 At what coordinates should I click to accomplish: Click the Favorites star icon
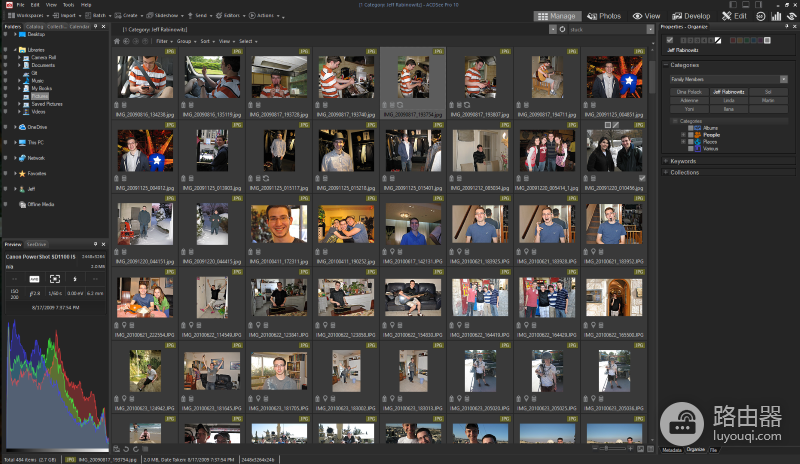coord(22,174)
